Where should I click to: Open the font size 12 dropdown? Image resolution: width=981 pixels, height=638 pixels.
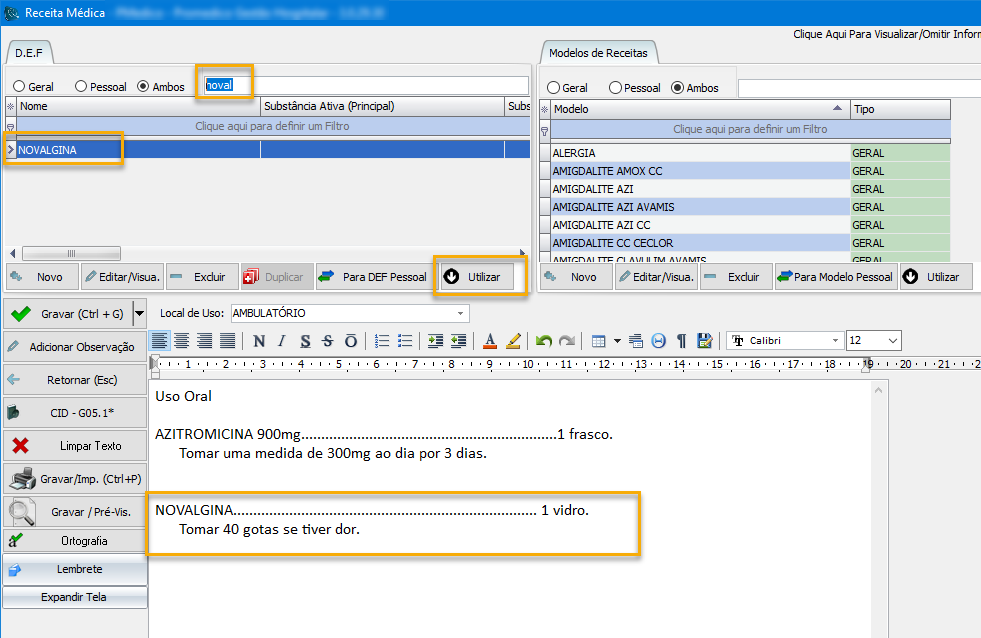click(x=892, y=341)
